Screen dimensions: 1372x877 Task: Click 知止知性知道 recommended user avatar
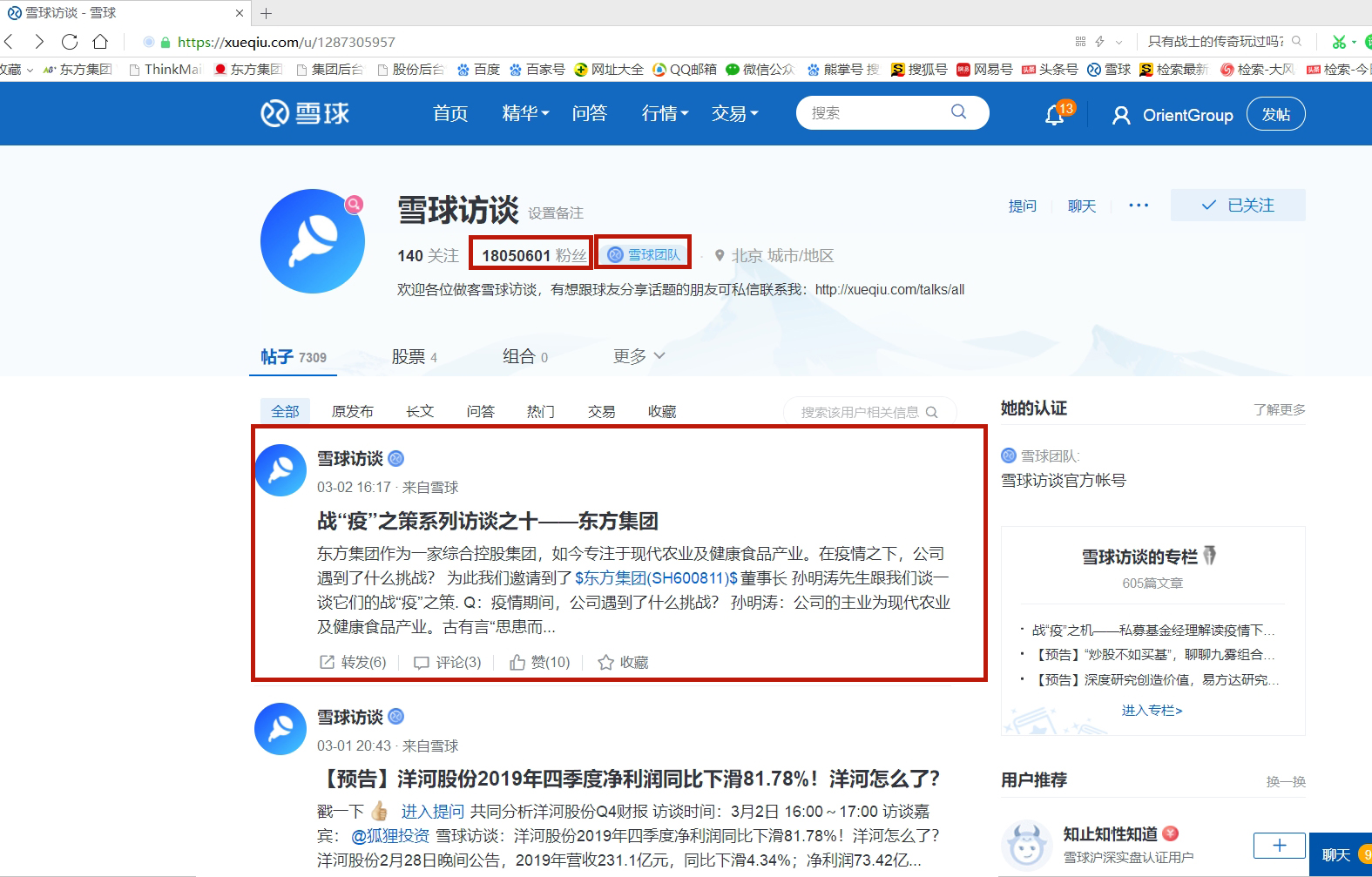click(x=1027, y=846)
